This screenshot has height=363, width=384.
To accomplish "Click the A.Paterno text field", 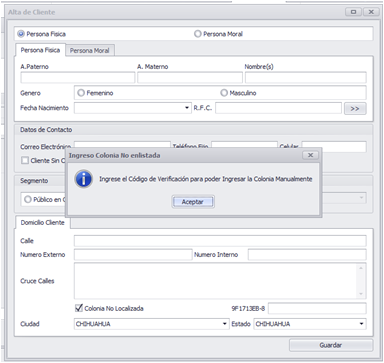I will point(78,78).
